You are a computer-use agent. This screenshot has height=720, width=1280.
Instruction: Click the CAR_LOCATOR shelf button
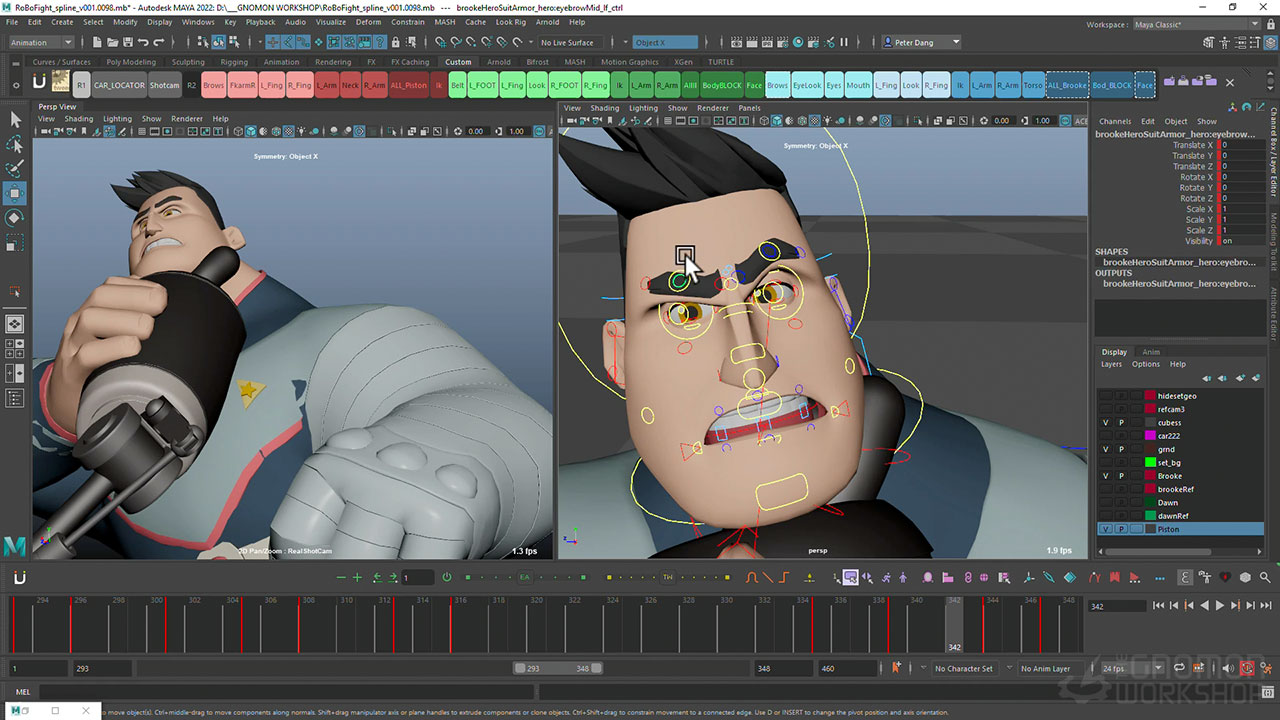(x=120, y=86)
